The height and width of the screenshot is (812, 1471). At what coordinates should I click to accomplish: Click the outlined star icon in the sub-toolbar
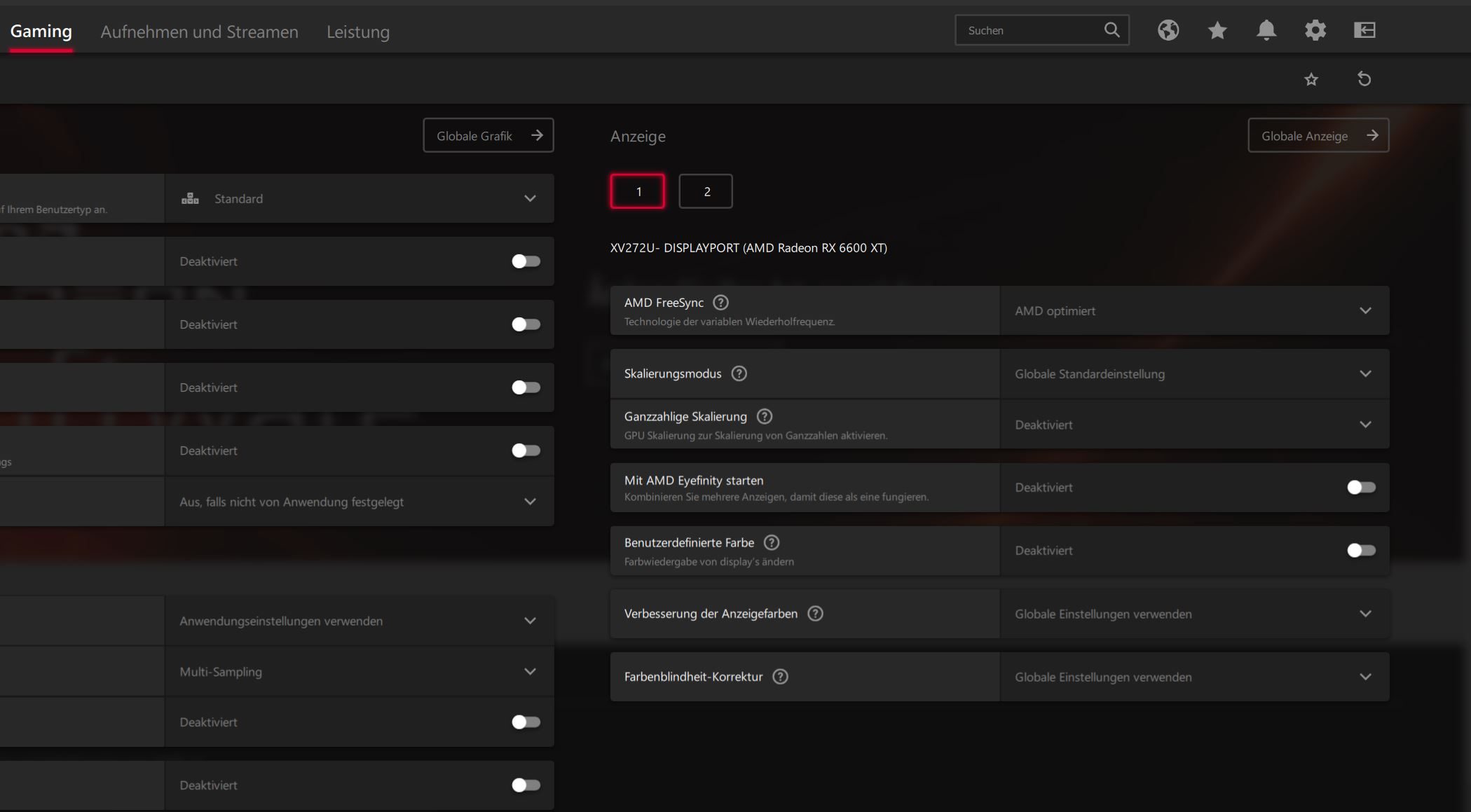coord(1311,79)
